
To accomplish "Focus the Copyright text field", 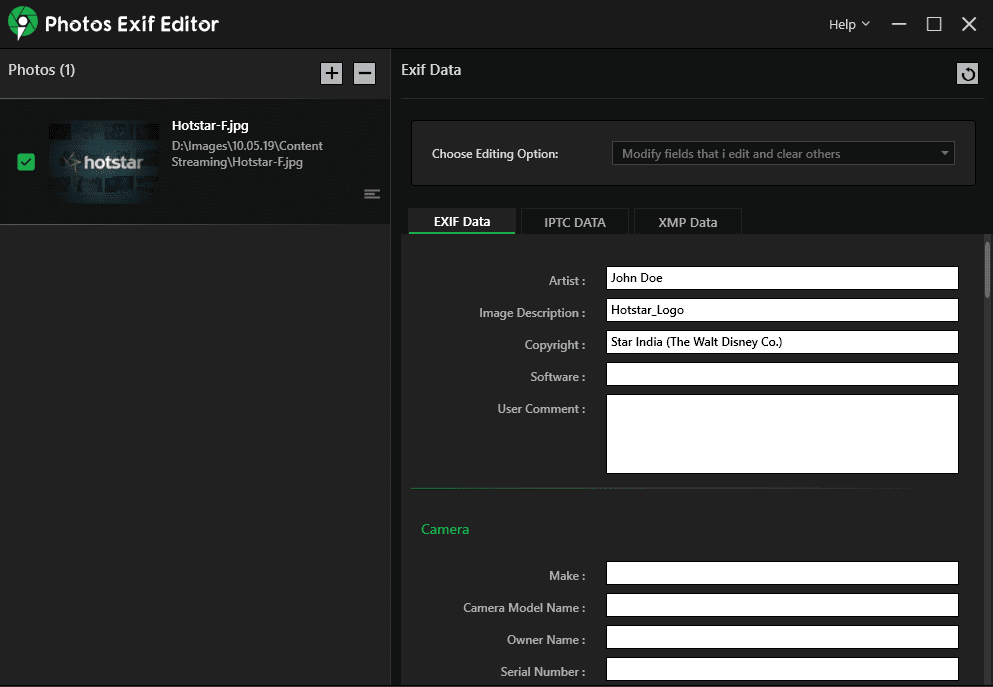I will click(x=782, y=342).
